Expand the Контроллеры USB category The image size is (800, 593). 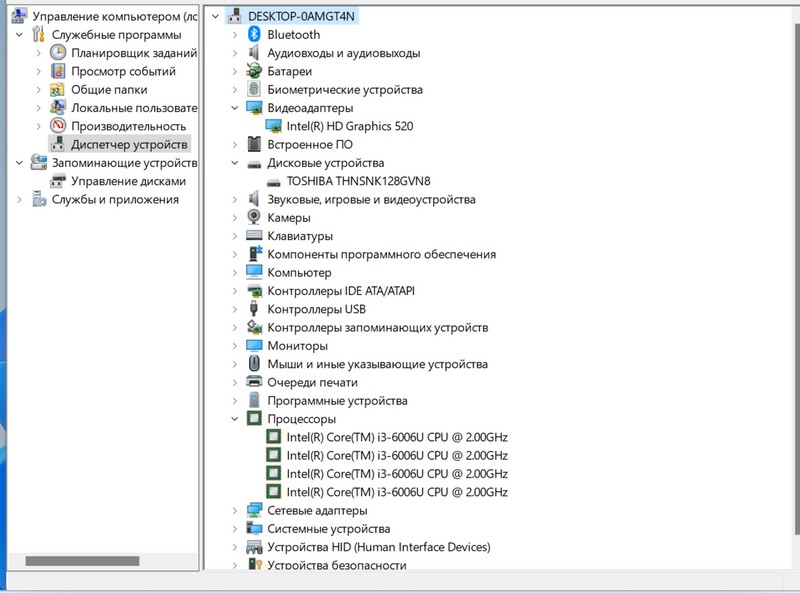tap(235, 309)
